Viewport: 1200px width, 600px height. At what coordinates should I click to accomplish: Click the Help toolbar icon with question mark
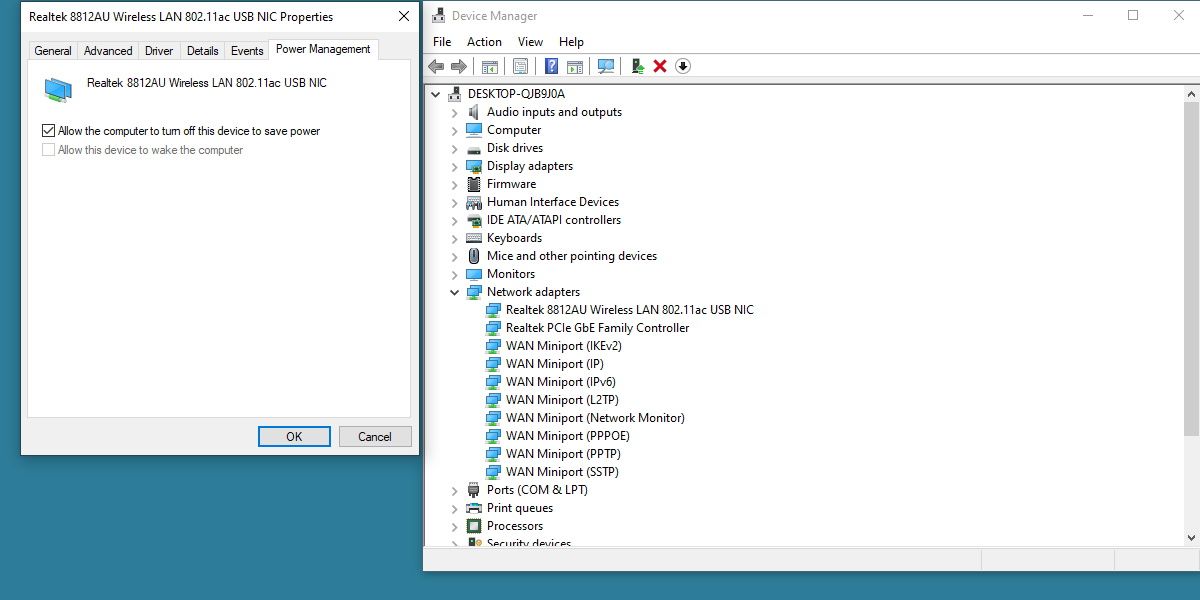[x=551, y=66]
